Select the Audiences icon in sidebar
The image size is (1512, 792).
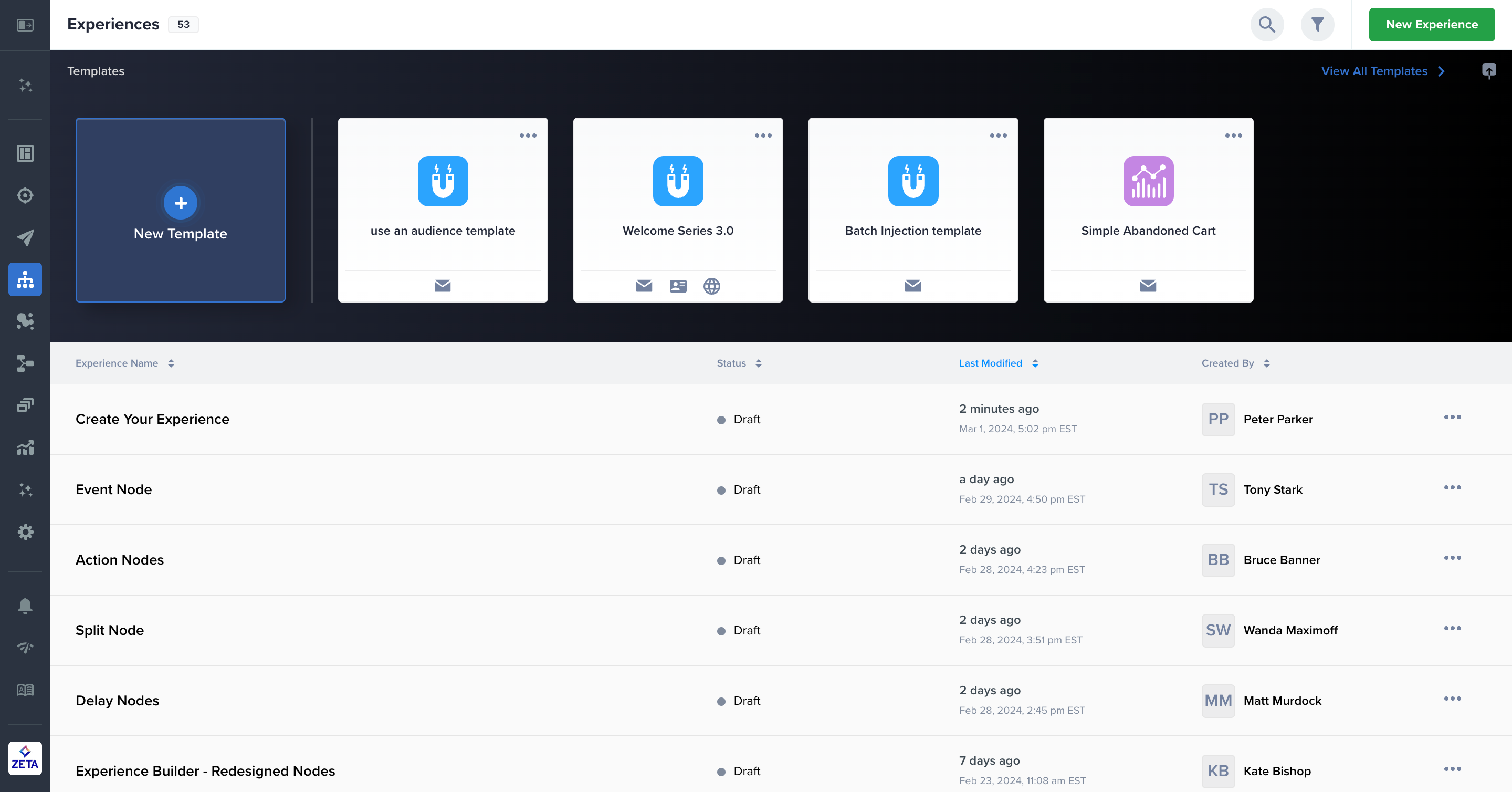click(x=25, y=321)
